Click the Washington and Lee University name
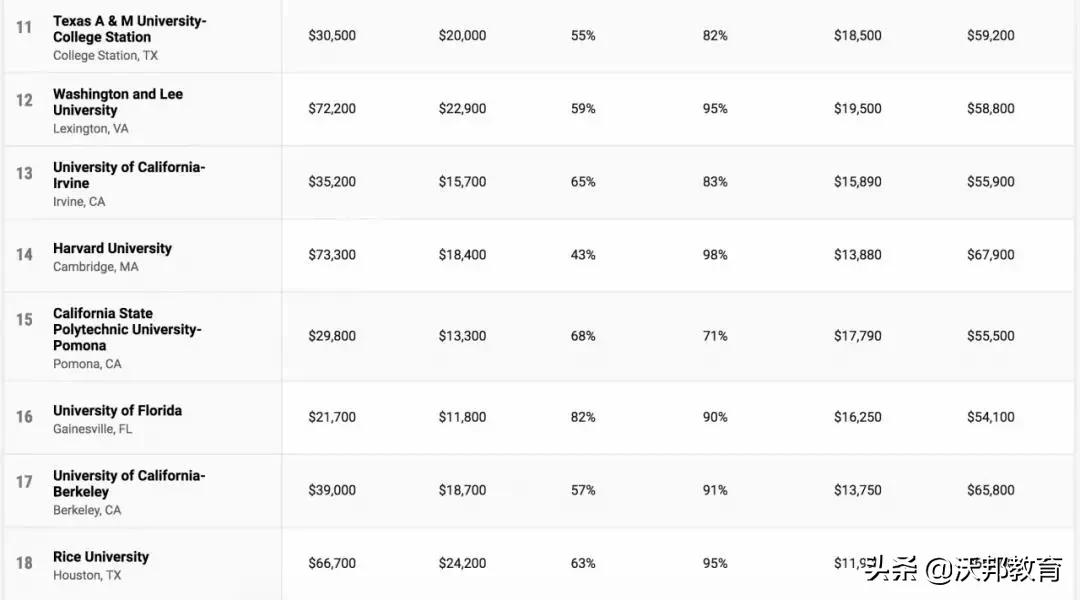Viewport: 1080px width, 600px height. tap(118, 102)
